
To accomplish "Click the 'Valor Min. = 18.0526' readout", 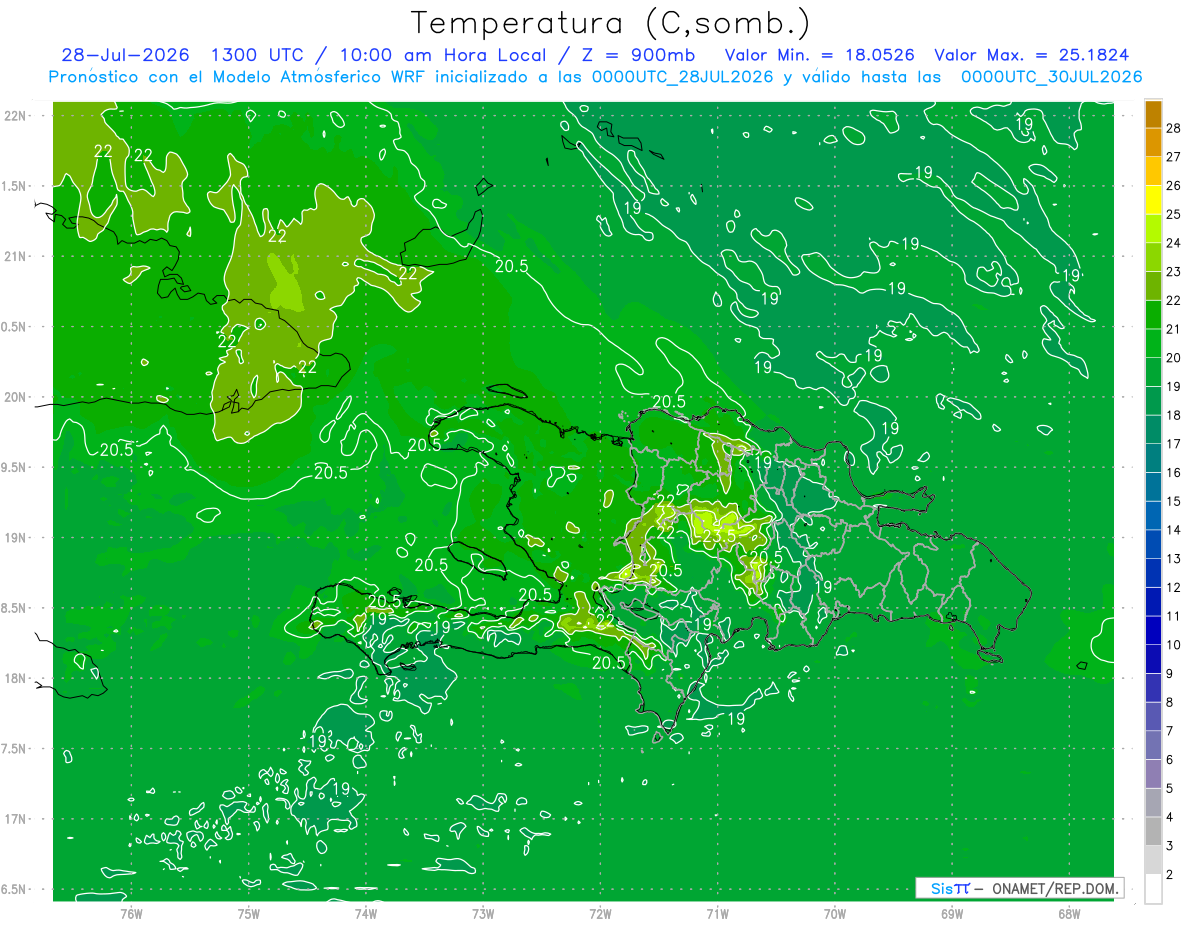I will click(x=819, y=55).
